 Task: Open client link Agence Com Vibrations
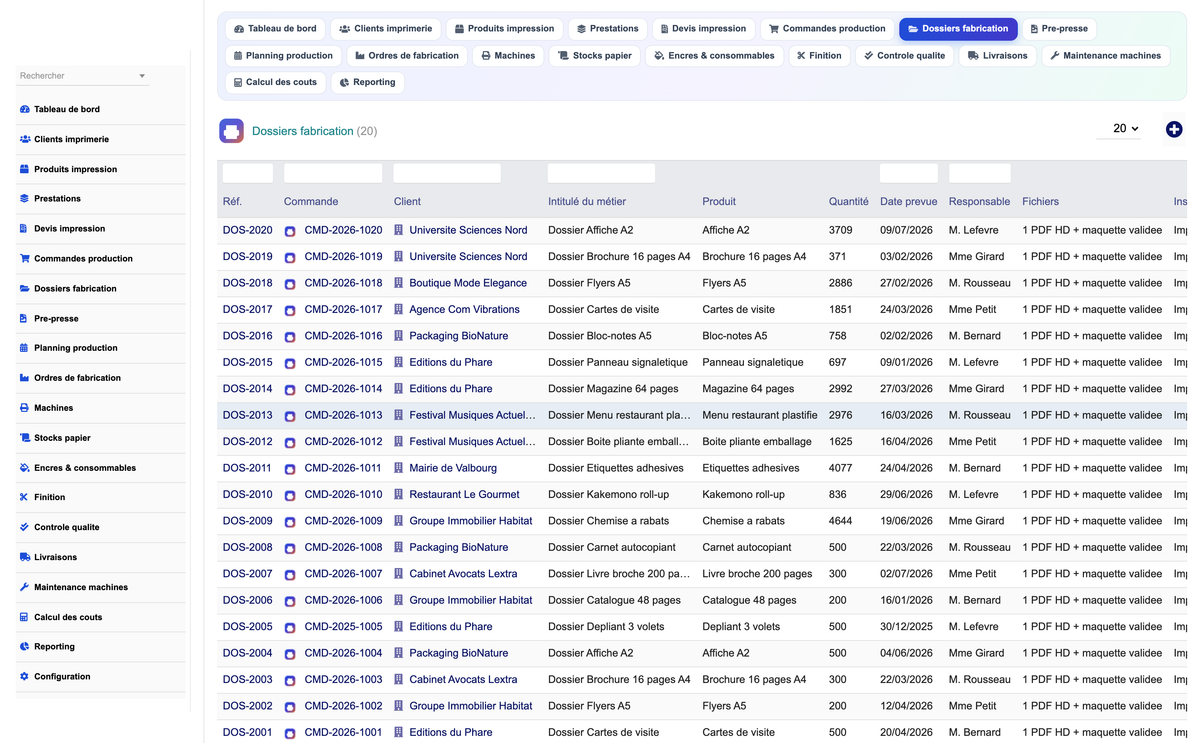(x=464, y=309)
